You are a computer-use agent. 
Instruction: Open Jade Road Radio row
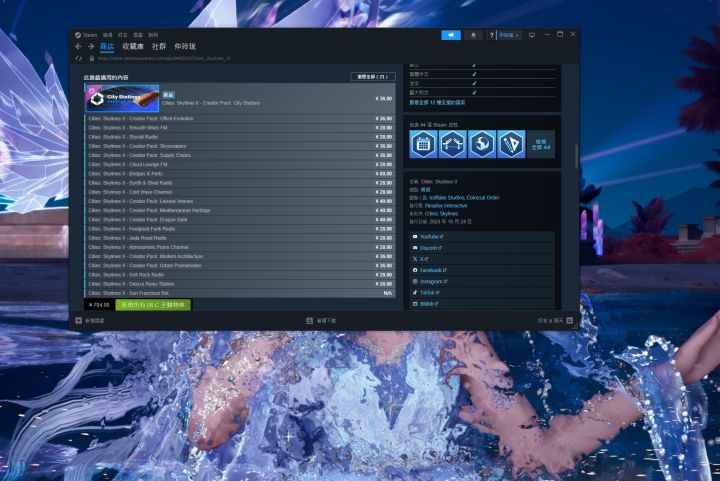(x=240, y=238)
